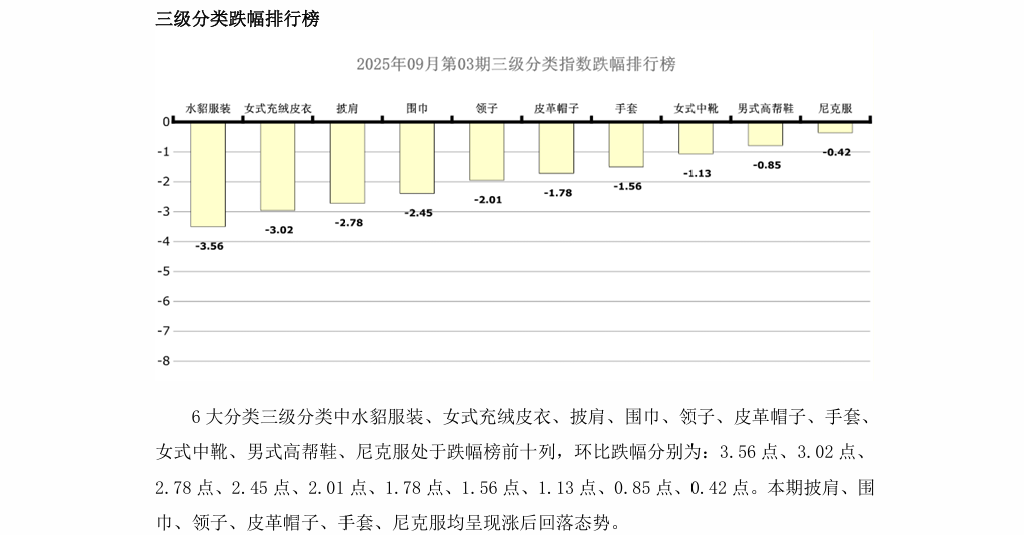The image size is (1024, 535).
Task: Click the 水貂服装 bar in the chart
Action: 208,174
